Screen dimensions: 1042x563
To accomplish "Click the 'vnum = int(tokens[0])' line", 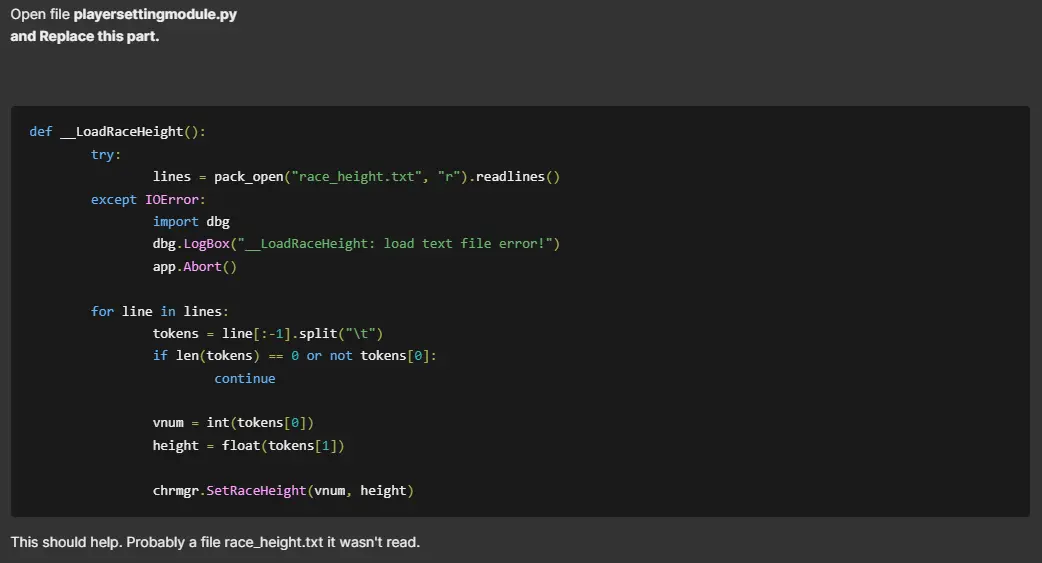I will (240, 423).
